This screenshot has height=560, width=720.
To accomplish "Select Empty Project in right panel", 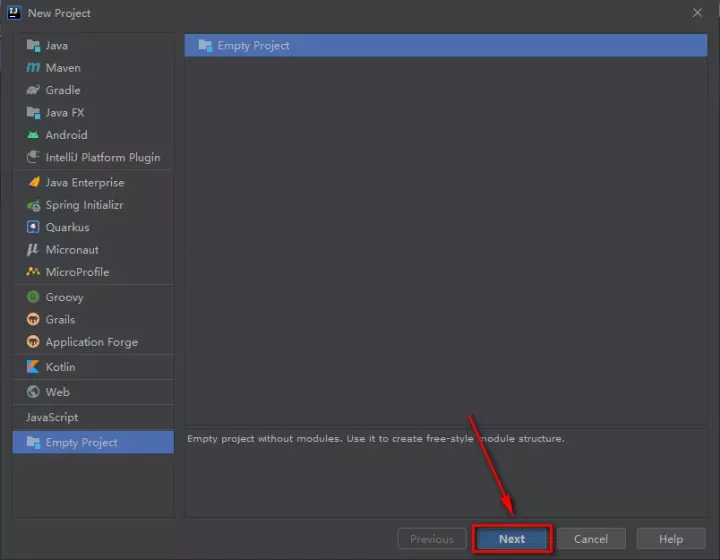I will pos(253,45).
